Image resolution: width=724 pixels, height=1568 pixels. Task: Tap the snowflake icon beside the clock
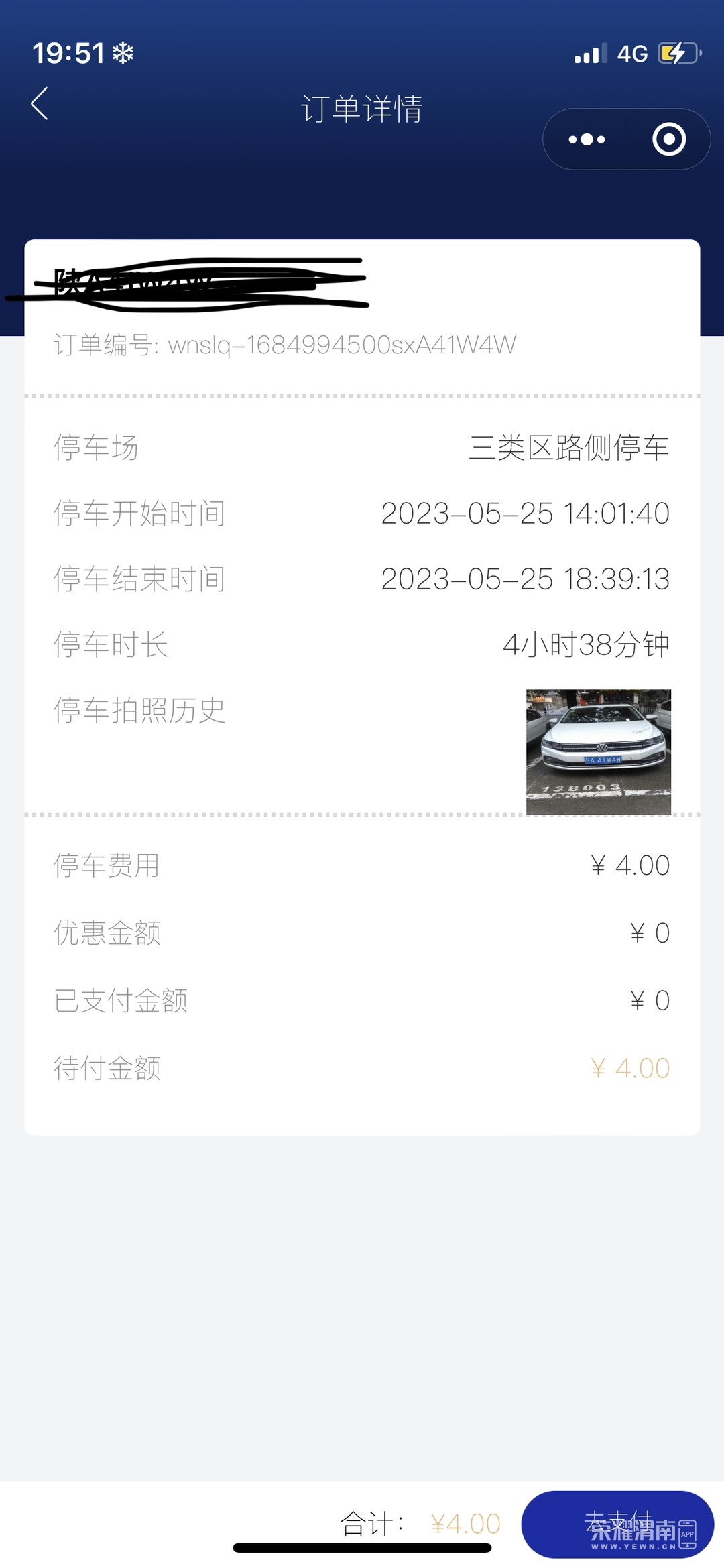click(123, 53)
